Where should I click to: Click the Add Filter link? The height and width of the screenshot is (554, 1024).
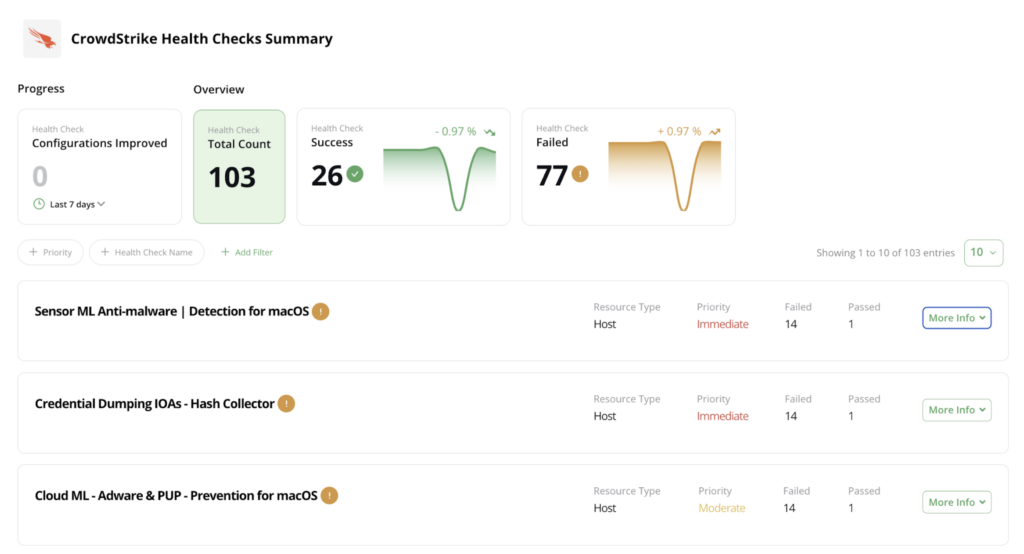(247, 252)
